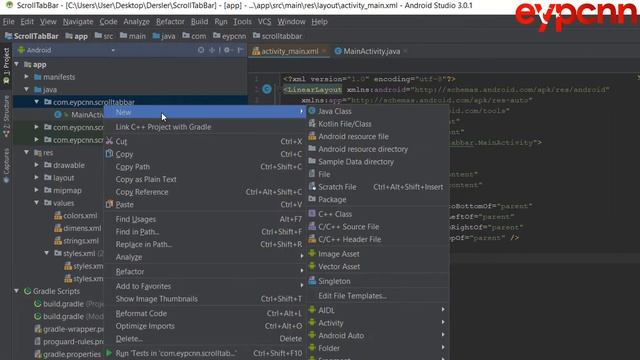Click the Paste clipboard icon

point(109,204)
